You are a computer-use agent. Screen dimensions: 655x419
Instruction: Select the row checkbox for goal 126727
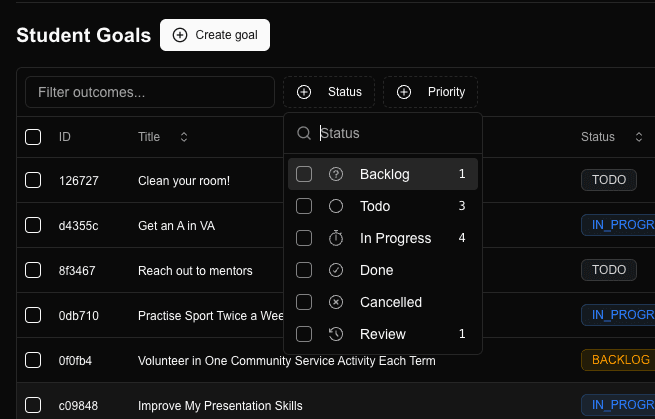(33, 180)
